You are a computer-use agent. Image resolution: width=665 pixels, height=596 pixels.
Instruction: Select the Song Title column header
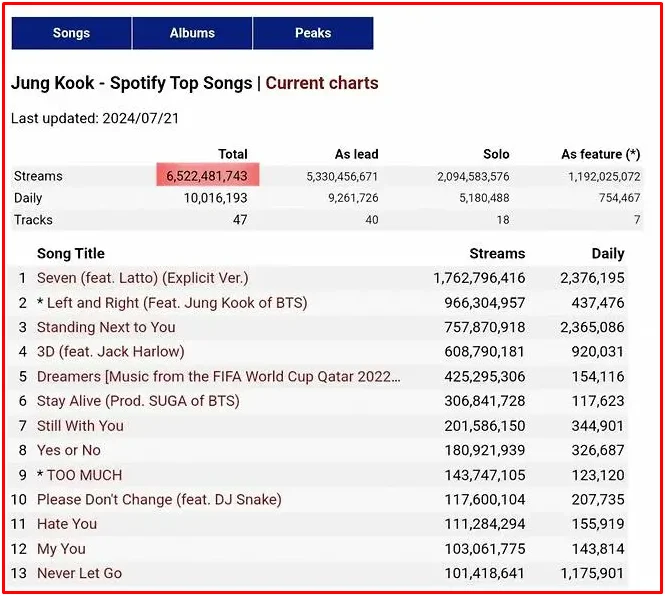pos(71,254)
